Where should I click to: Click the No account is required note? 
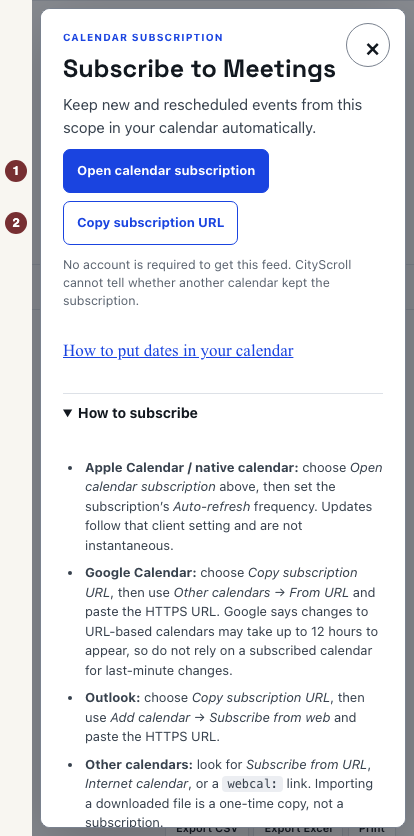(207, 283)
